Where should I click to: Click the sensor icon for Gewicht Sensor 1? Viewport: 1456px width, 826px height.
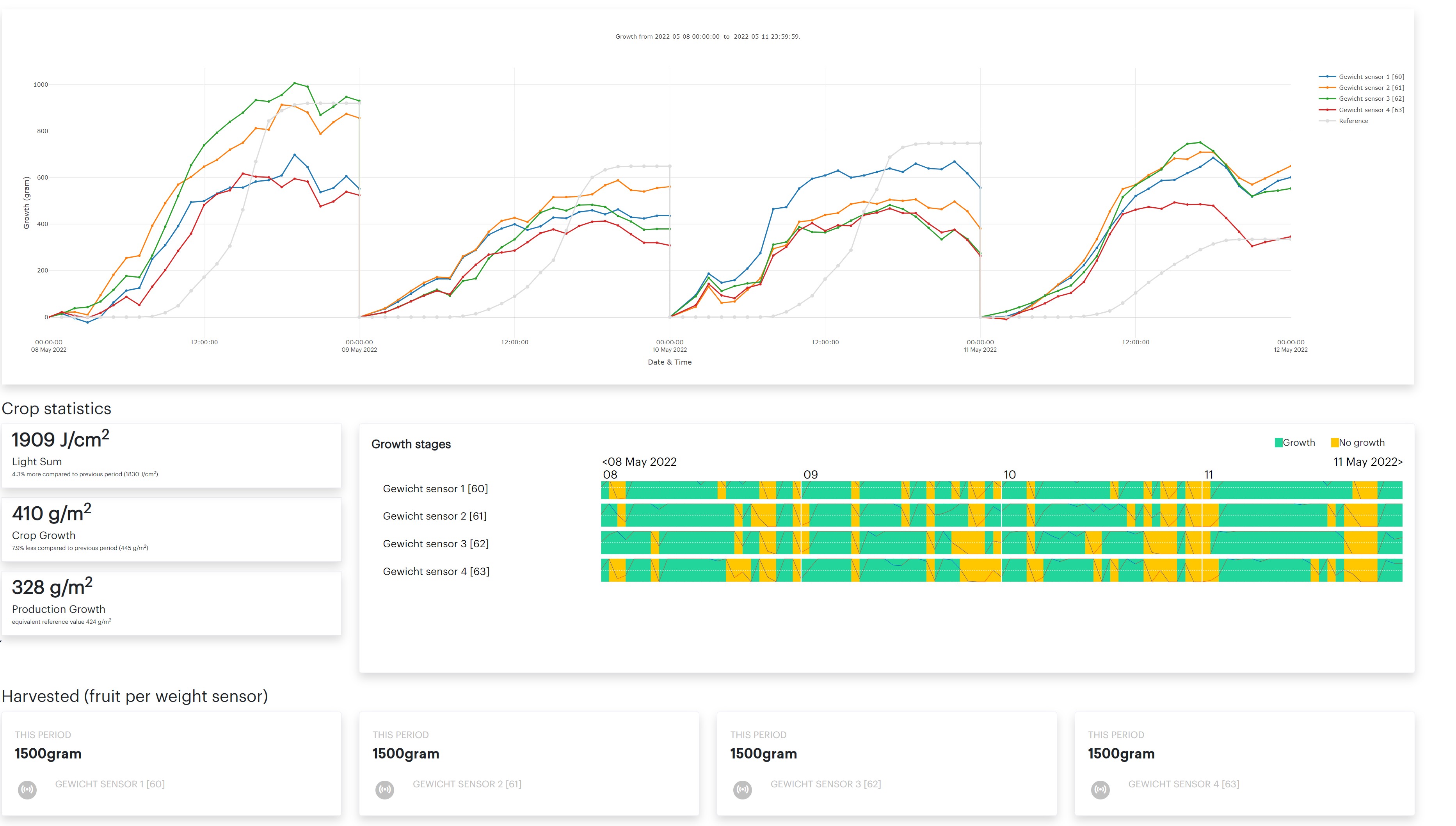tap(27, 789)
